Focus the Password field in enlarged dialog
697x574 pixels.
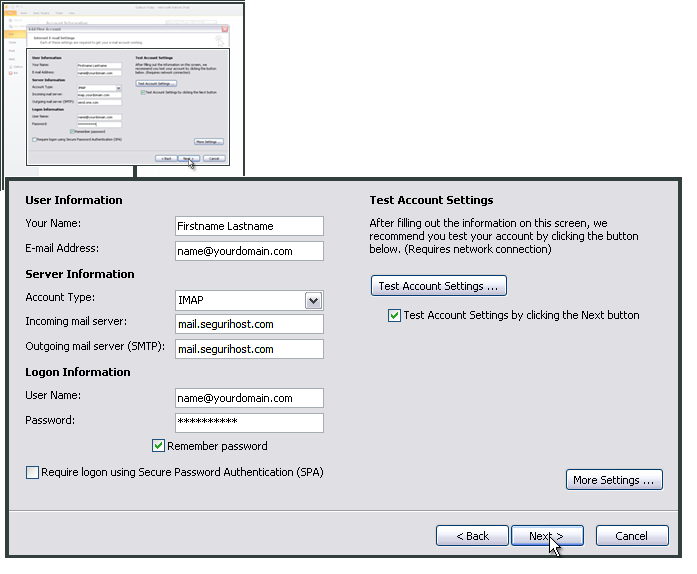coord(249,422)
